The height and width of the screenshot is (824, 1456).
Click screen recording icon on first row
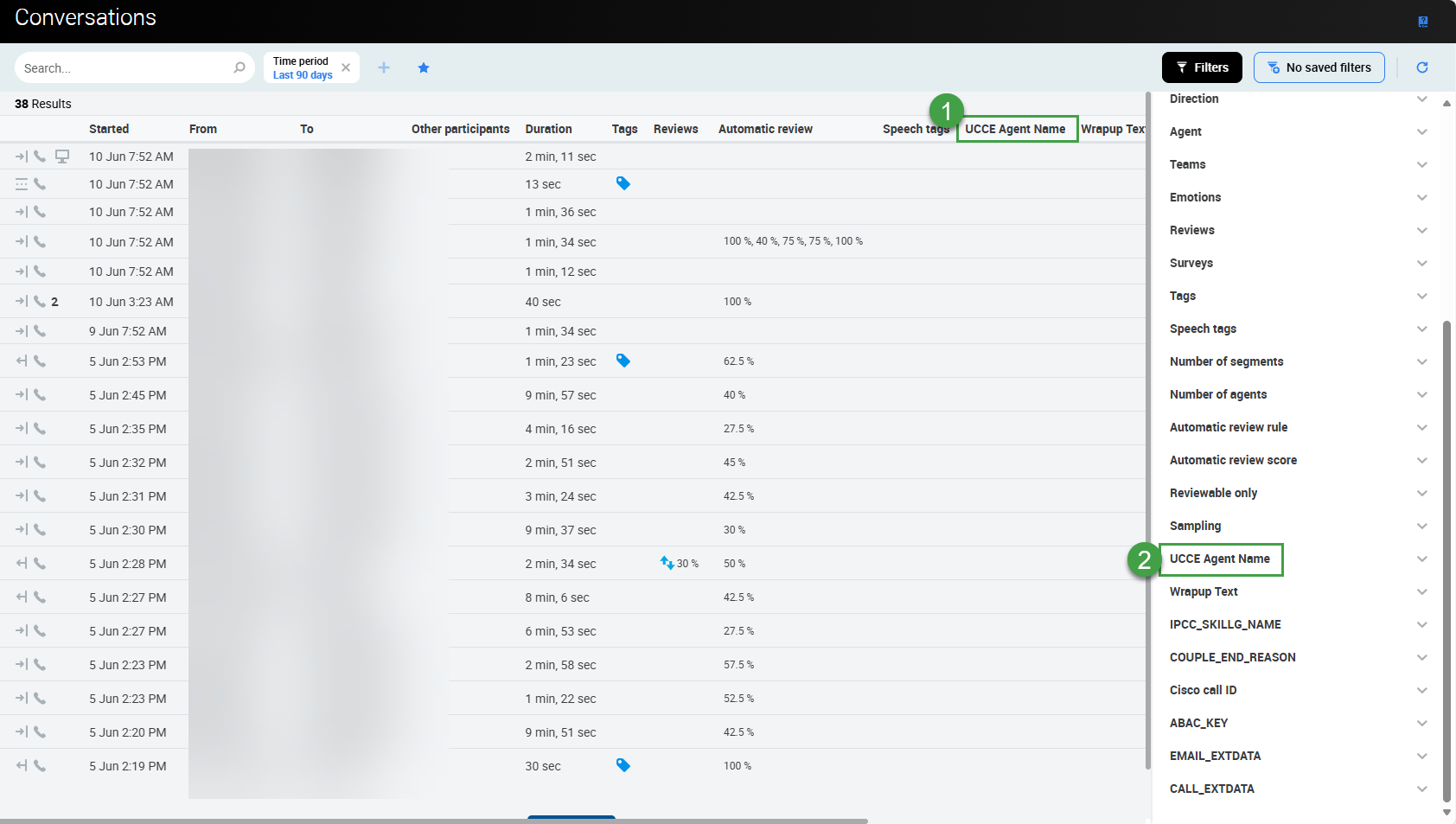pos(62,156)
